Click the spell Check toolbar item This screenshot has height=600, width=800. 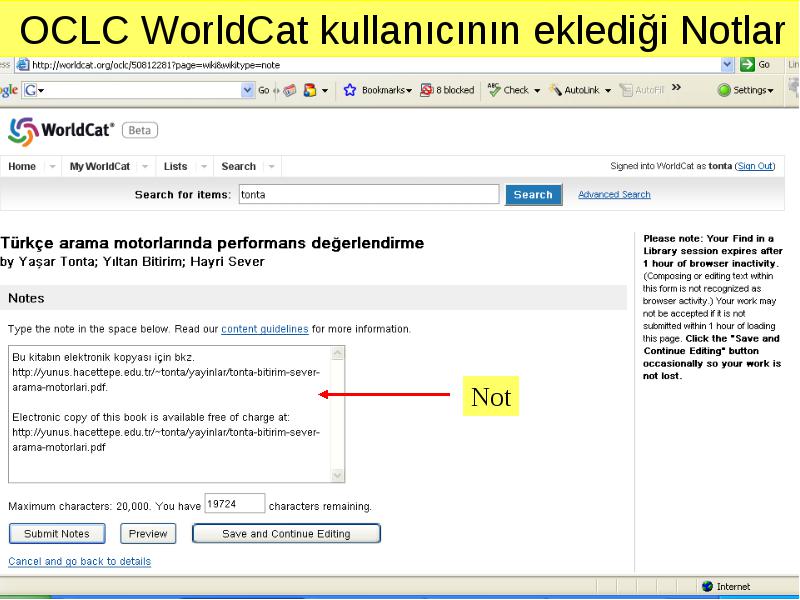point(513,90)
